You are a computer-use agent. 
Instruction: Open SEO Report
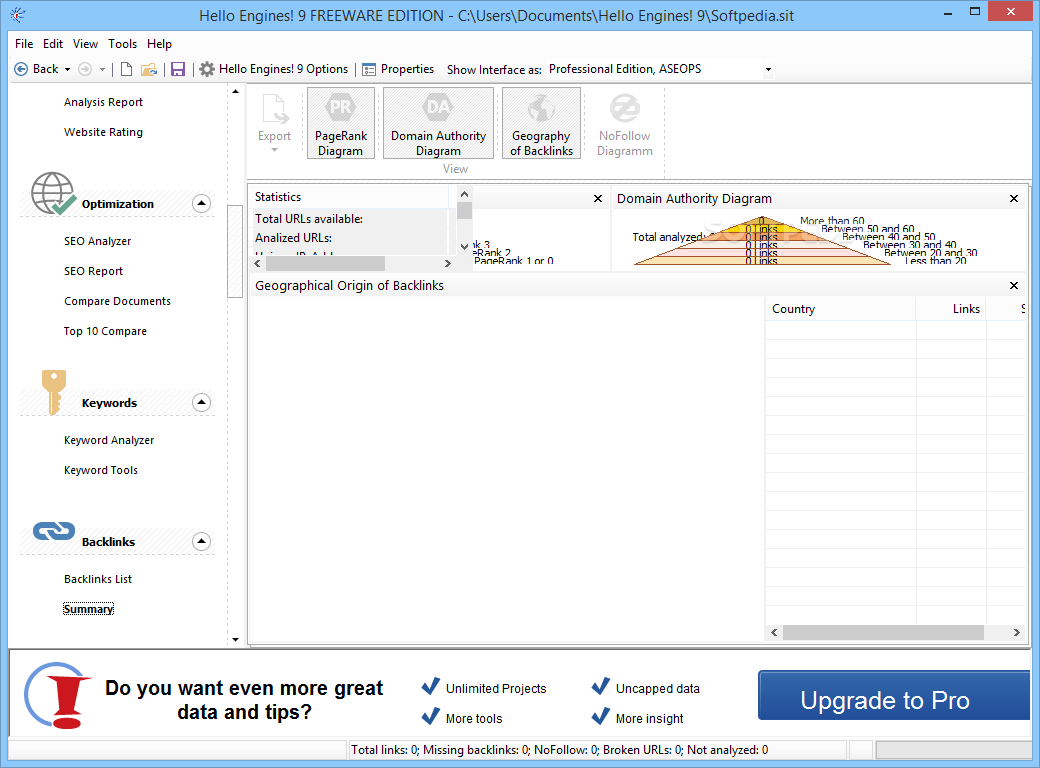pyautogui.click(x=94, y=271)
